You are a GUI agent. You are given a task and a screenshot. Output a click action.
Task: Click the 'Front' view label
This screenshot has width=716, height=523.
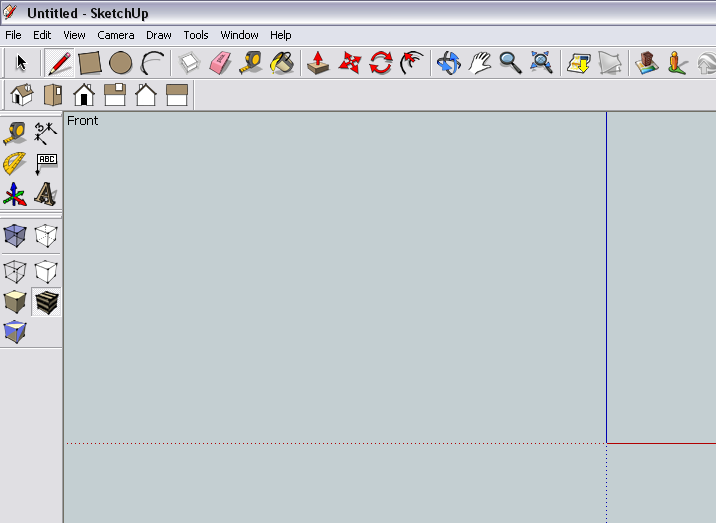(x=83, y=121)
